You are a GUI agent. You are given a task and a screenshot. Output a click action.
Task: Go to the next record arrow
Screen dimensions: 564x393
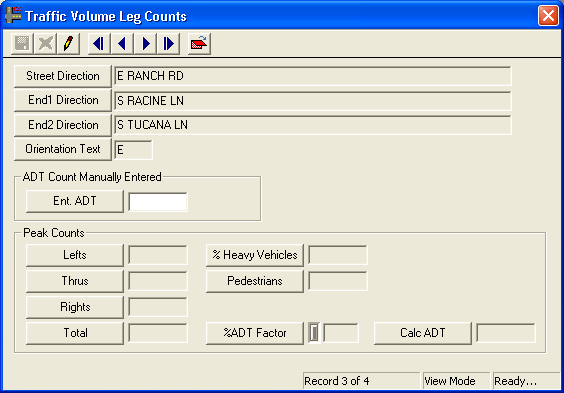(x=145, y=44)
